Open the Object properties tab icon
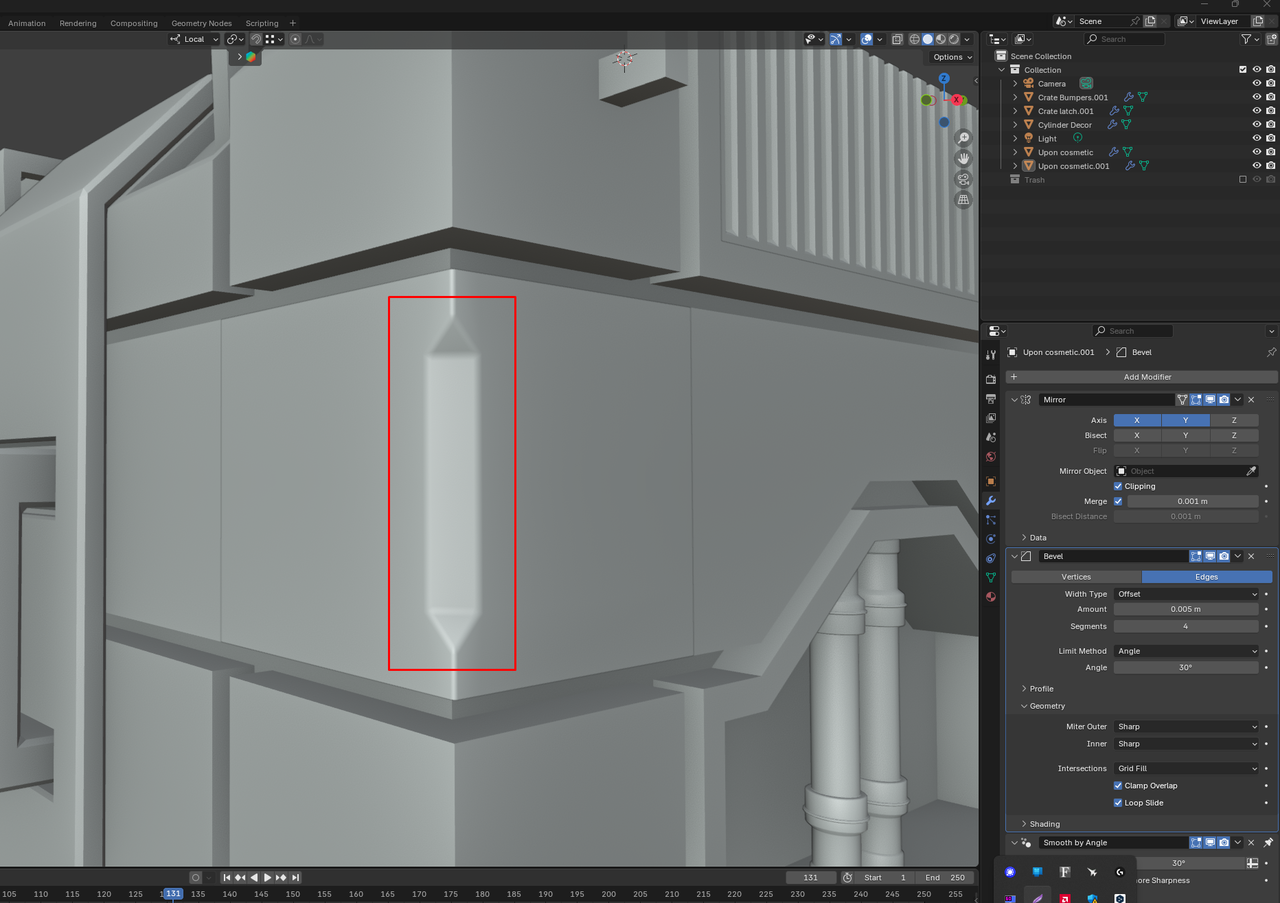1280x903 pixels. click(x=991, y=481)
